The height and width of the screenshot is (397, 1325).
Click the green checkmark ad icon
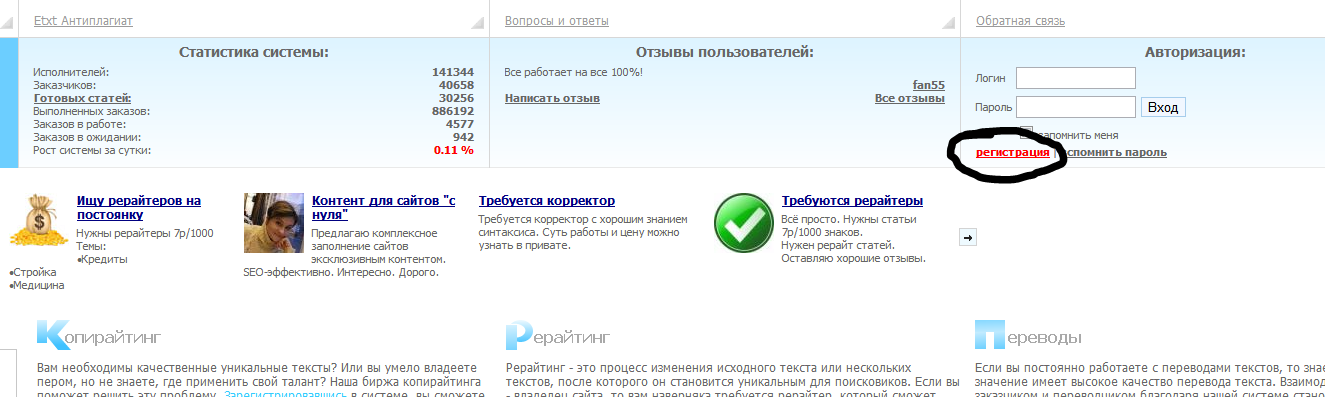click(744, 222)
